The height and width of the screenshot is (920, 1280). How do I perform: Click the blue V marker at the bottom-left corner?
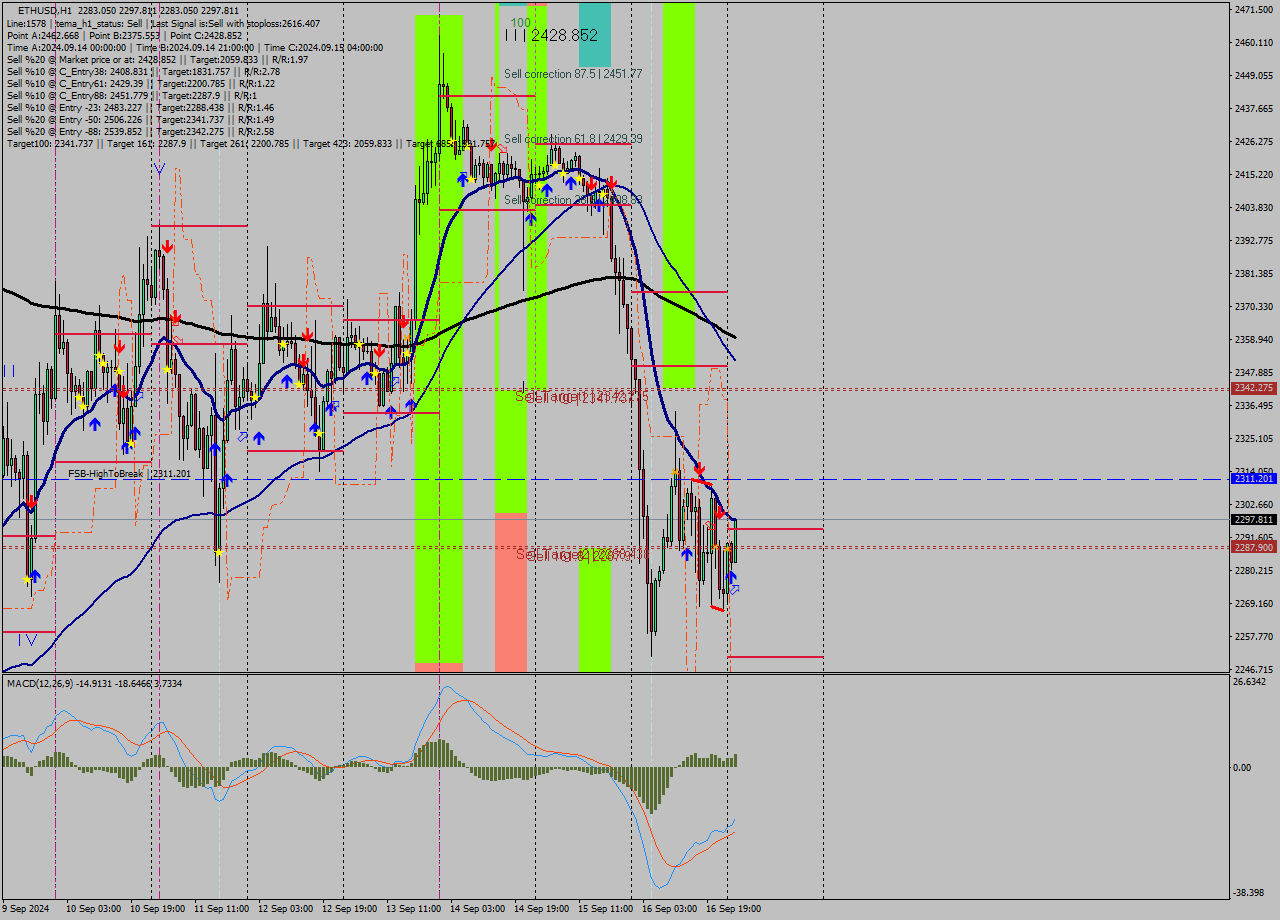(31, 638)
